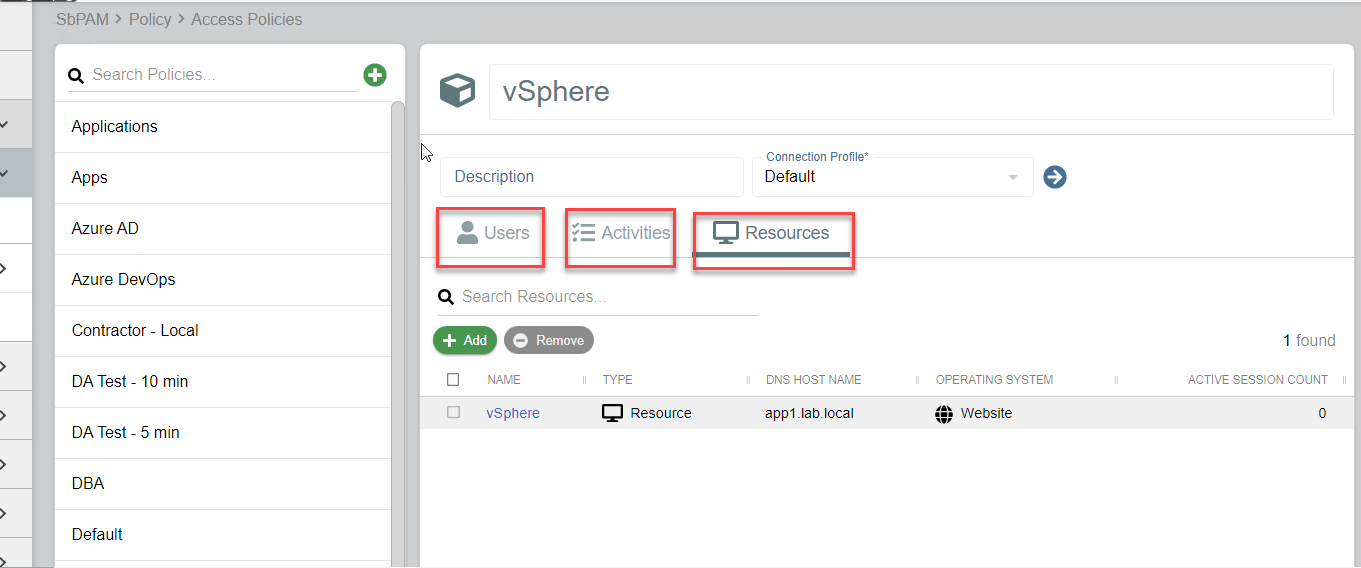Sort by the Active Session Count column

click(x=1257, y=380)
